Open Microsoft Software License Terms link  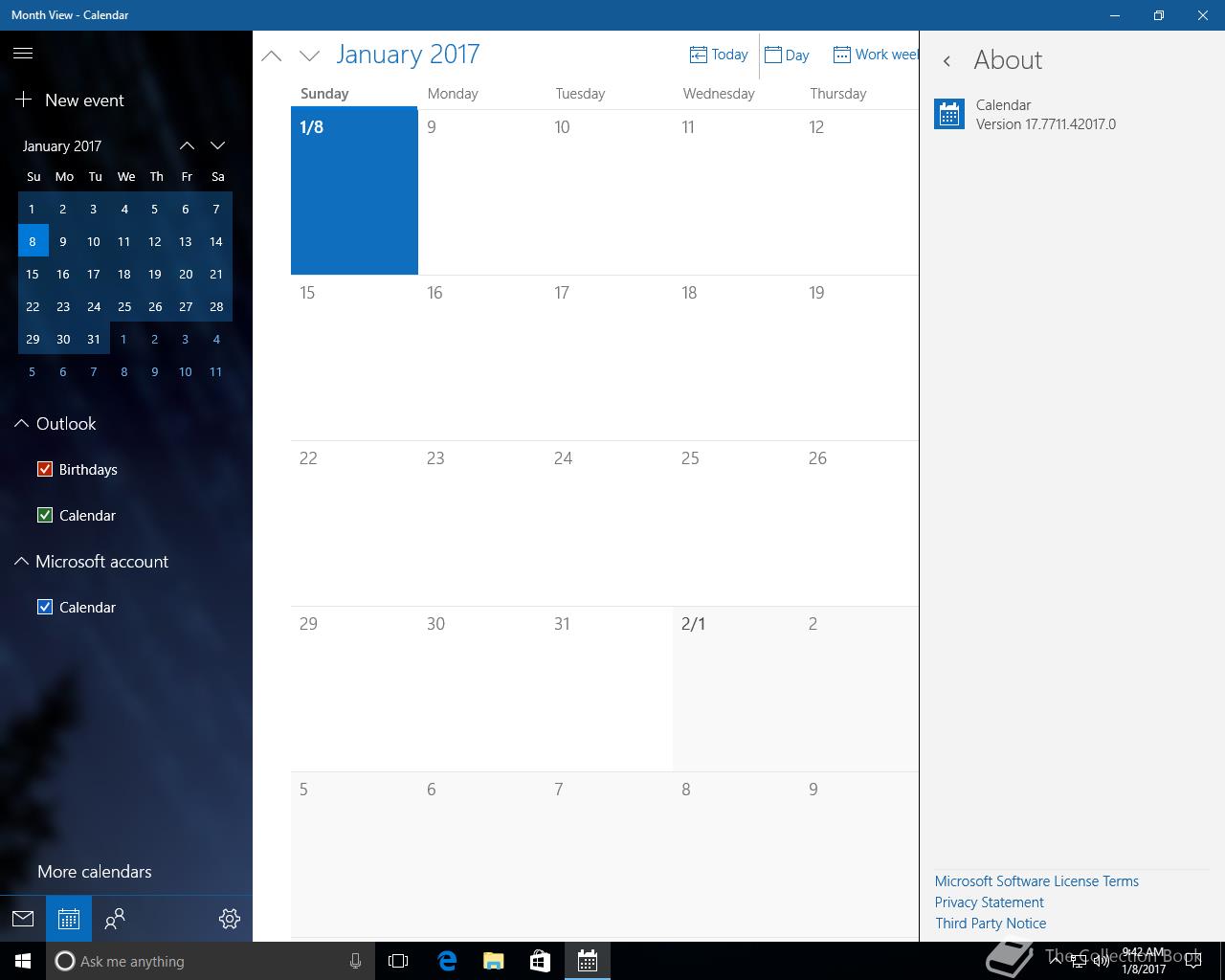pyautogui.click(x=1036, y=880)
